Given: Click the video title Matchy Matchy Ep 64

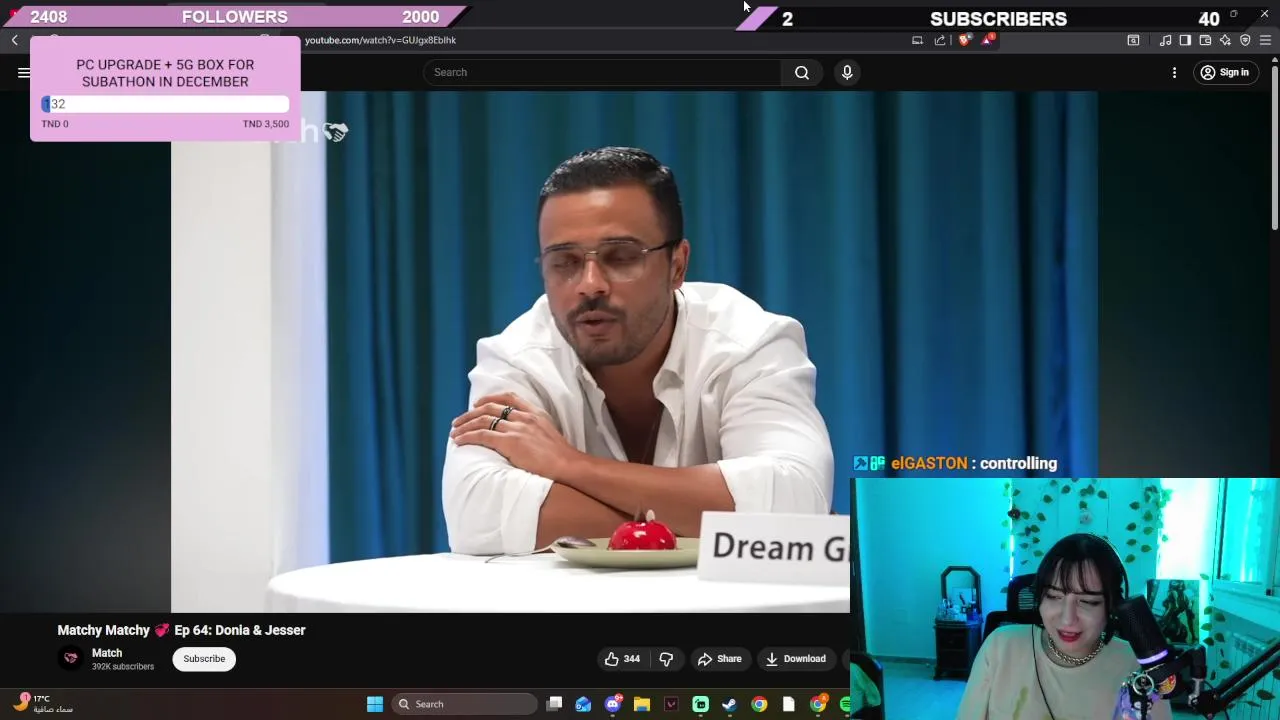Looking at the screenshot, I should coord(181,630).
